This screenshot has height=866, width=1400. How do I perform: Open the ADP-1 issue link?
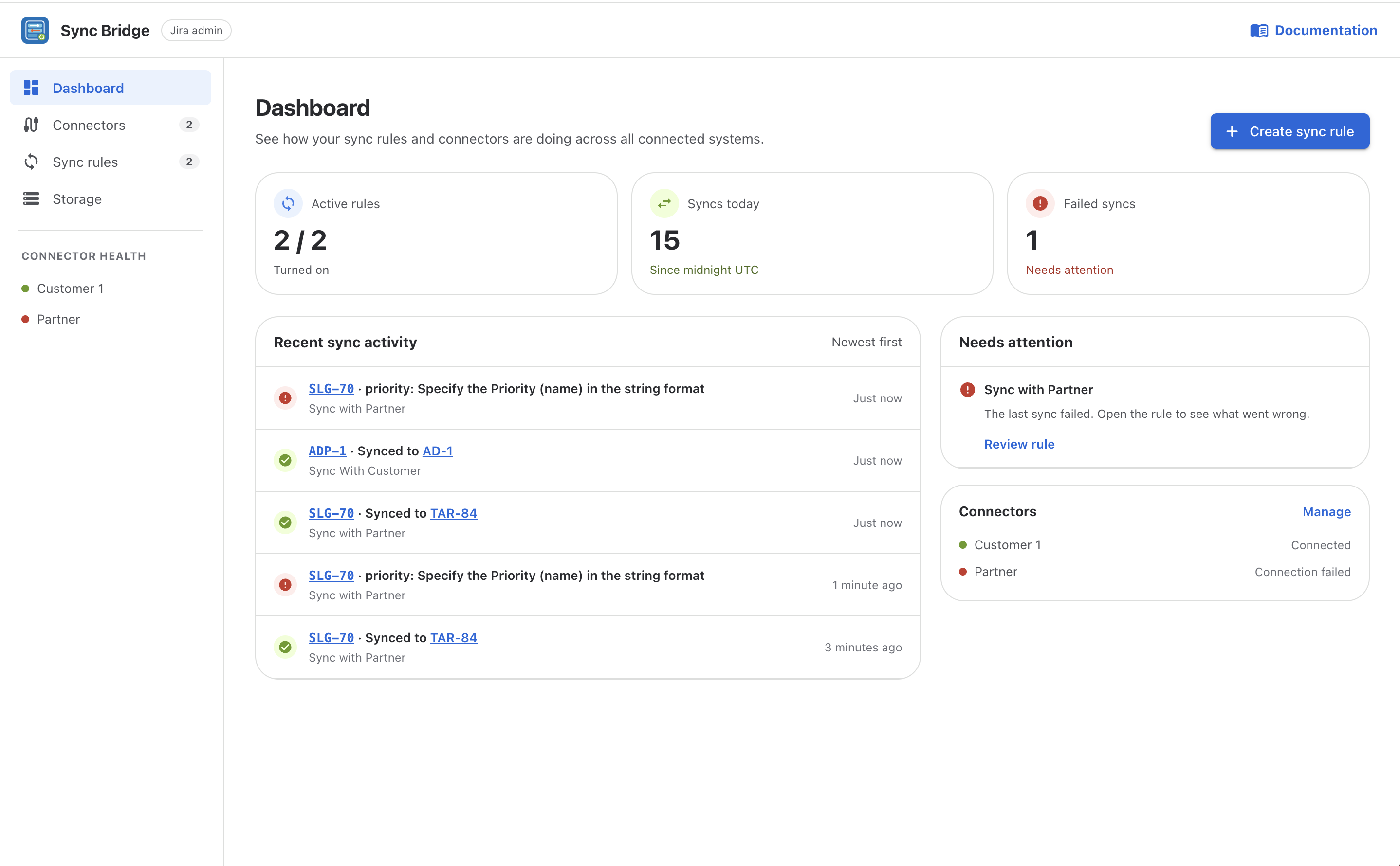pos(327,451)
